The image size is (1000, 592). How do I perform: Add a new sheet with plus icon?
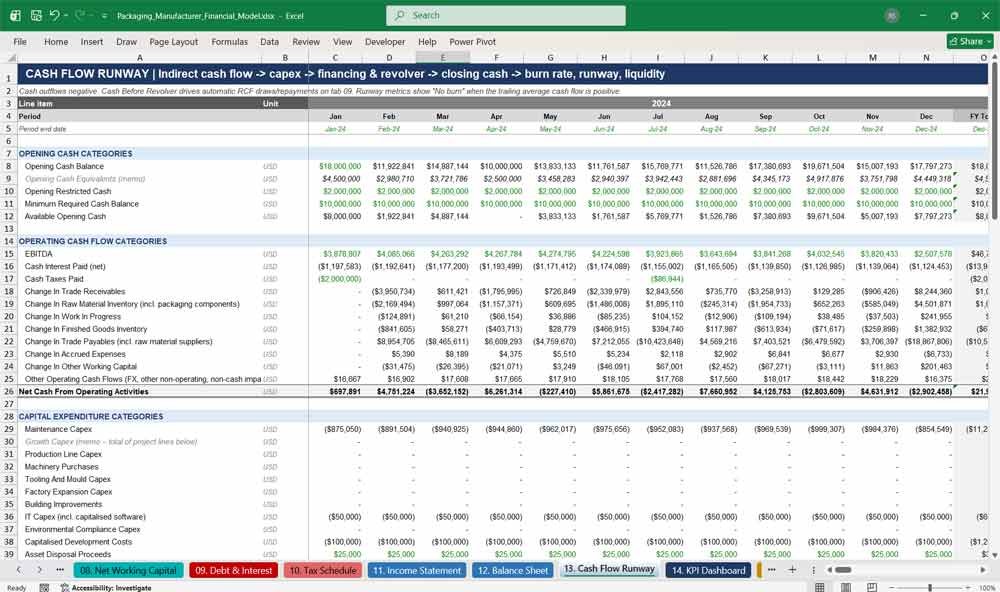(x=792, y=570)
